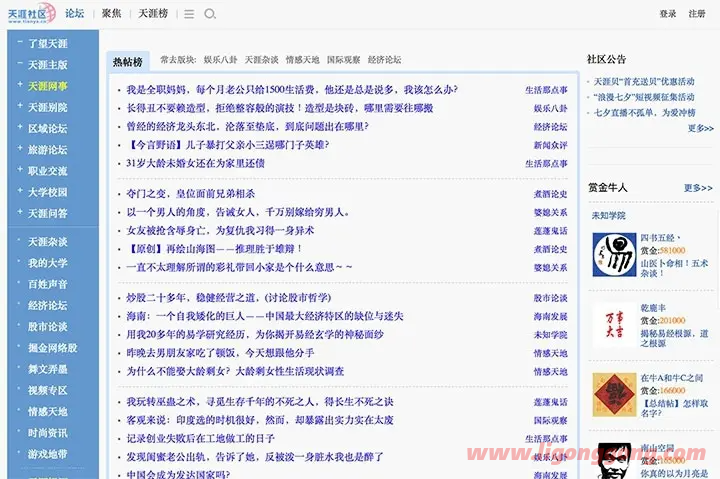Open announcement 天涯贝"首充送贝"优惠活动
720x479 pixels.
[644, 82]
